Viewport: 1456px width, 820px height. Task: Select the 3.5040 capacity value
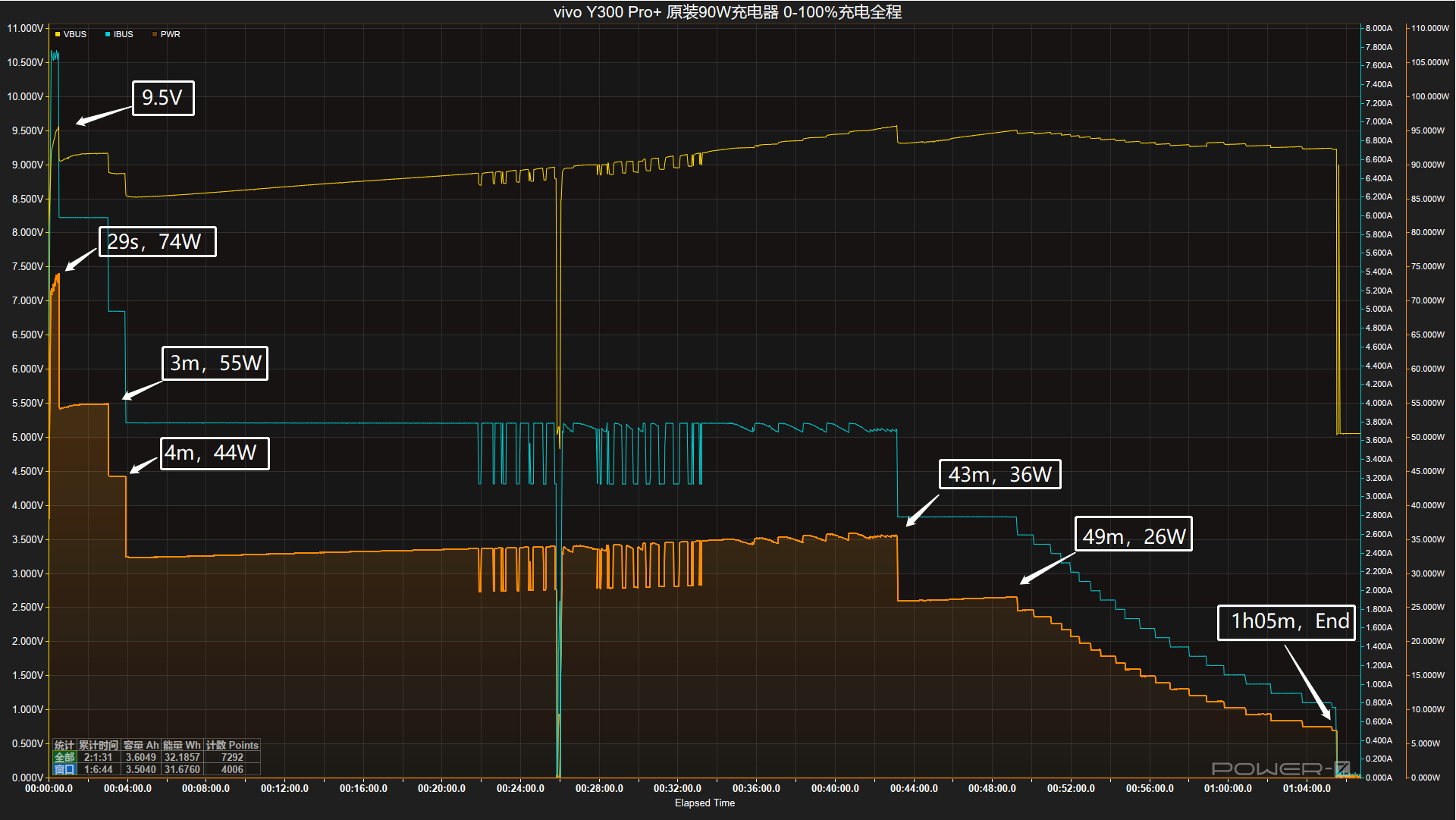tap(141, 769)
